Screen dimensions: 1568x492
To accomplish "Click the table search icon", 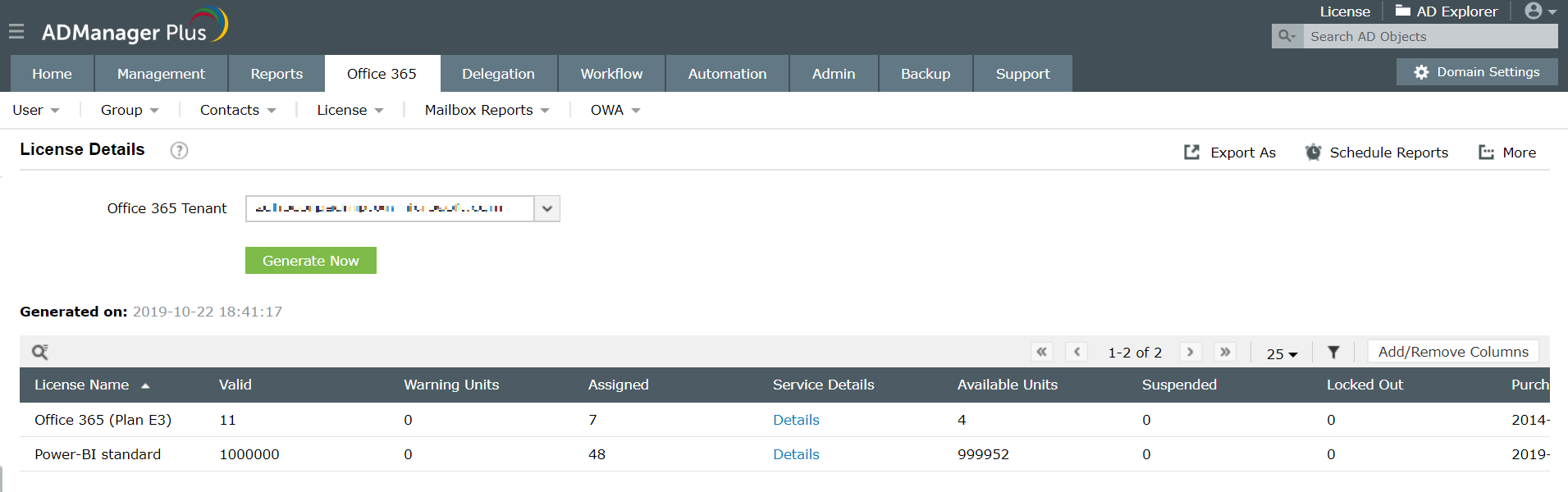I will click(39, 352).
